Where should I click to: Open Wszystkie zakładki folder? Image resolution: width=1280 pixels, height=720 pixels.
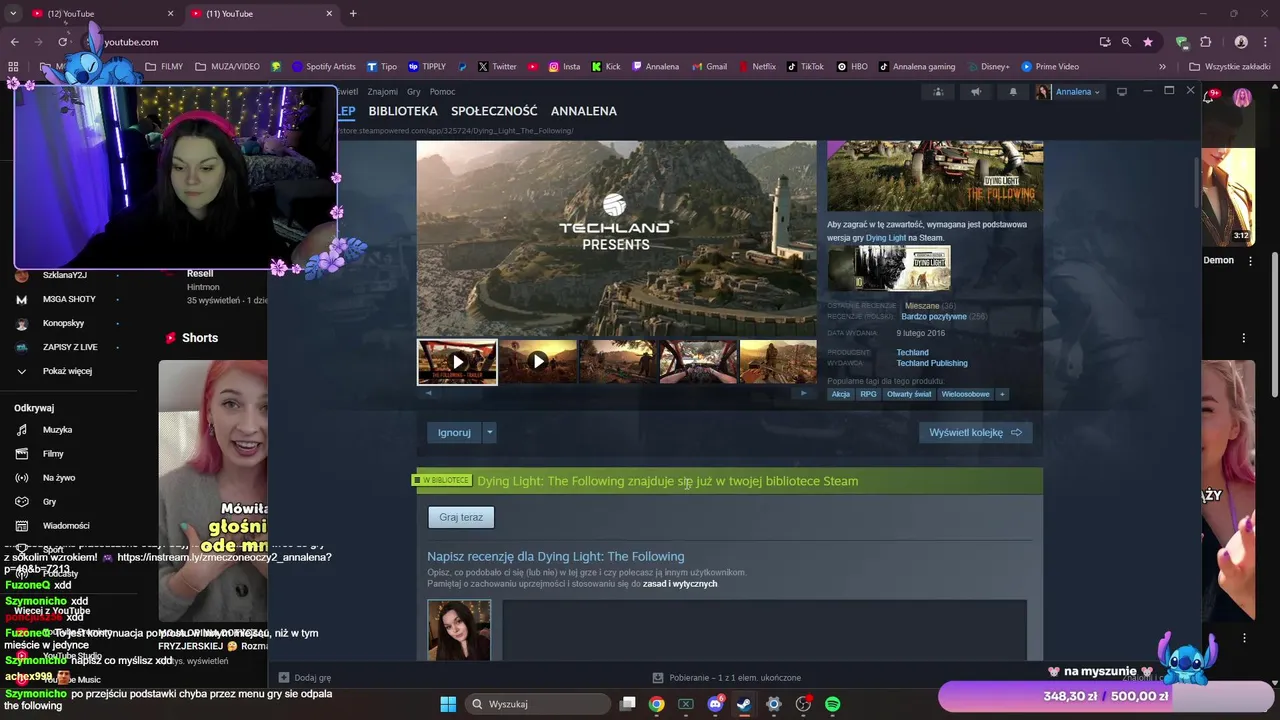(x=1229, y=67)
